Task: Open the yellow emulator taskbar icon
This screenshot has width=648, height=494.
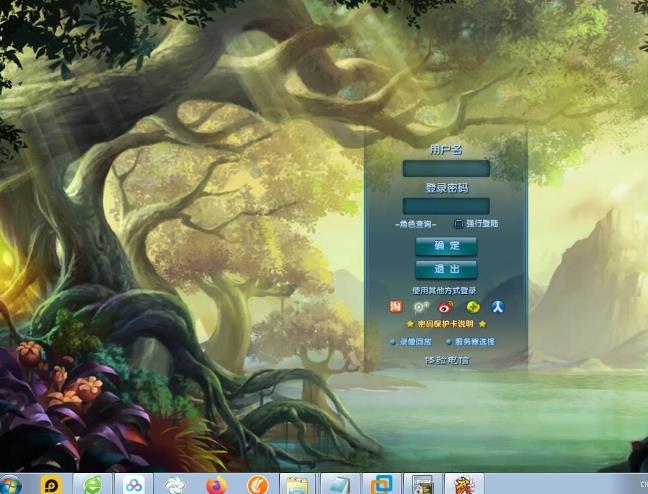Action: (x=51, y=485)
